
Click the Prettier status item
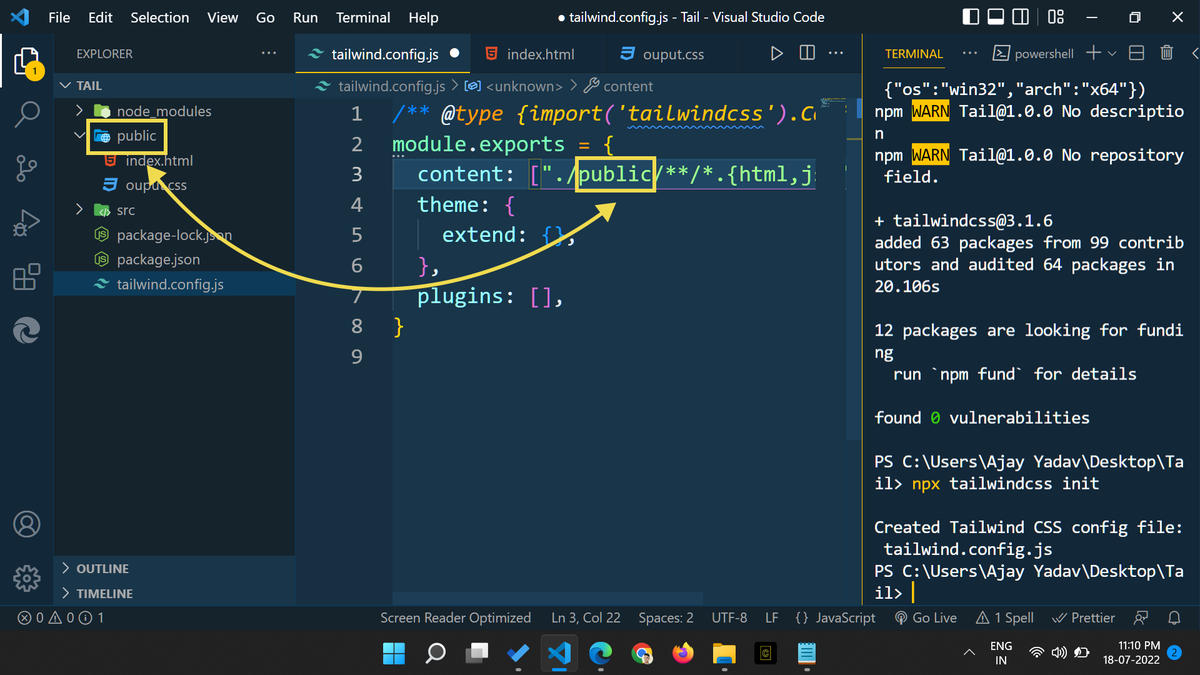tap(1084, 618)
